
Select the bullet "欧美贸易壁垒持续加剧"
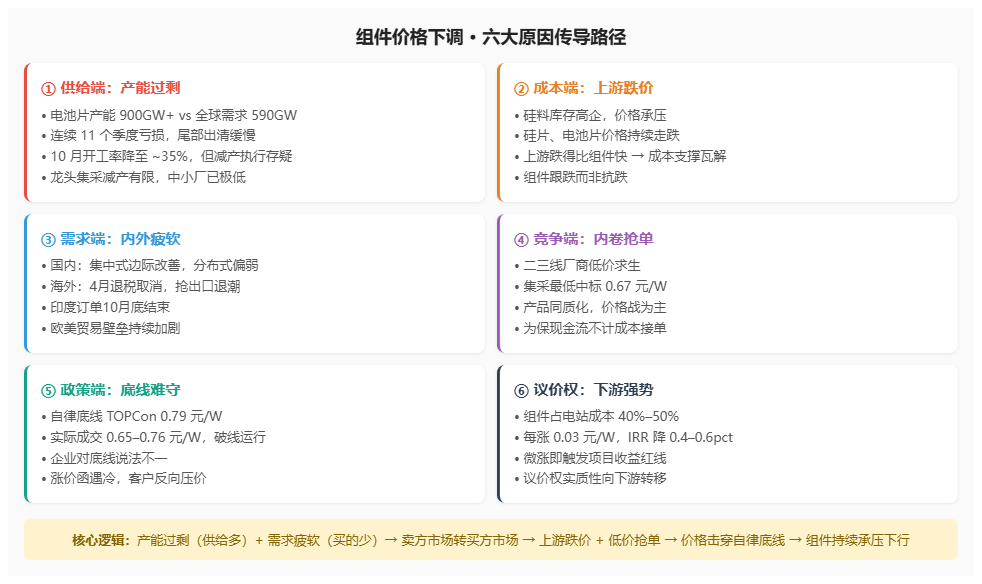pyautogui.click(x=111, y=328)
